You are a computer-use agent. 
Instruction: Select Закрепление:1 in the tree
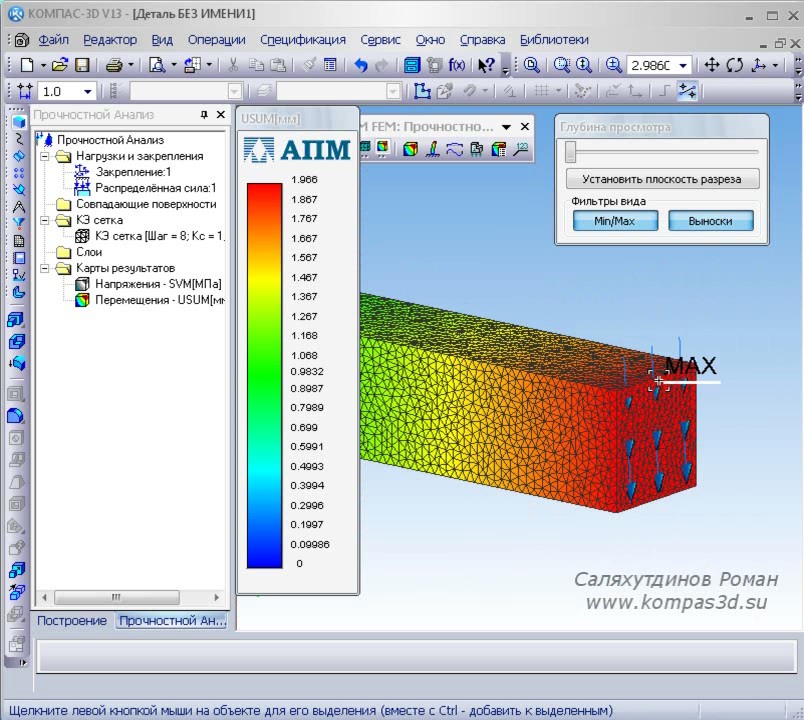(133, 172)
